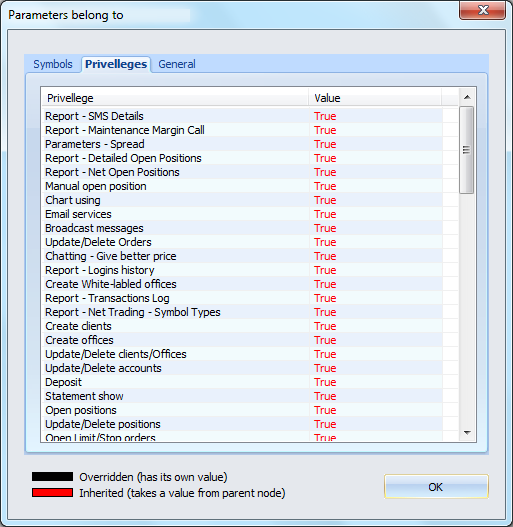
Task: Click the OK button
Action: coord(436,487)
